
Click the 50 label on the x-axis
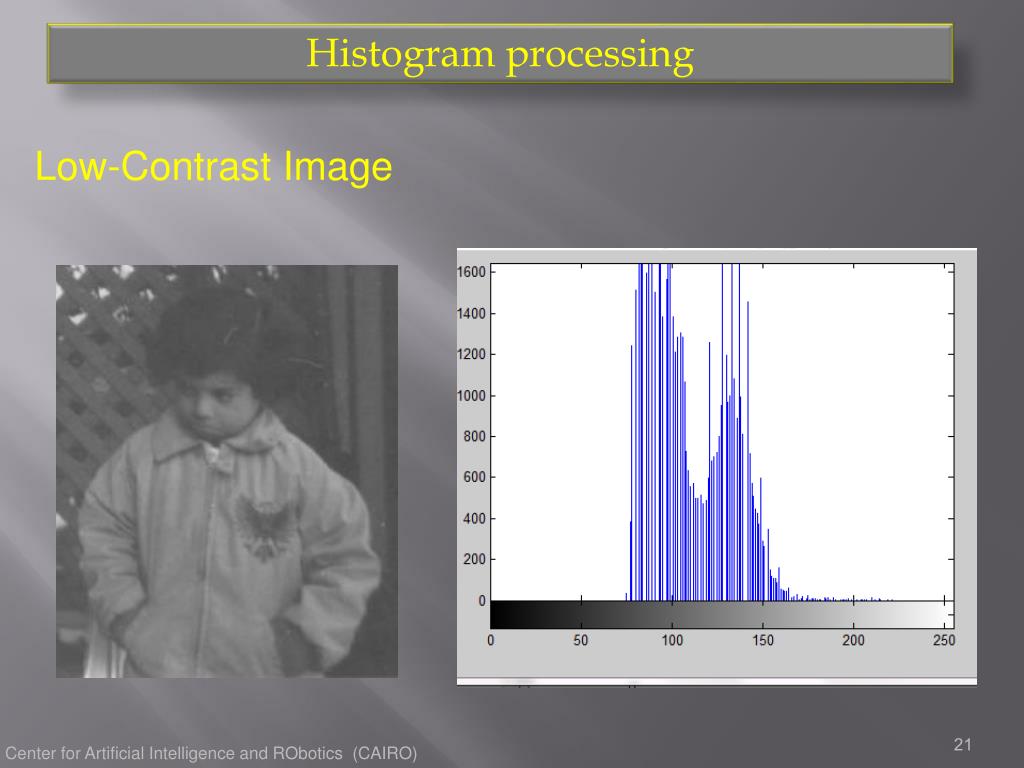(x=581, y=641)
